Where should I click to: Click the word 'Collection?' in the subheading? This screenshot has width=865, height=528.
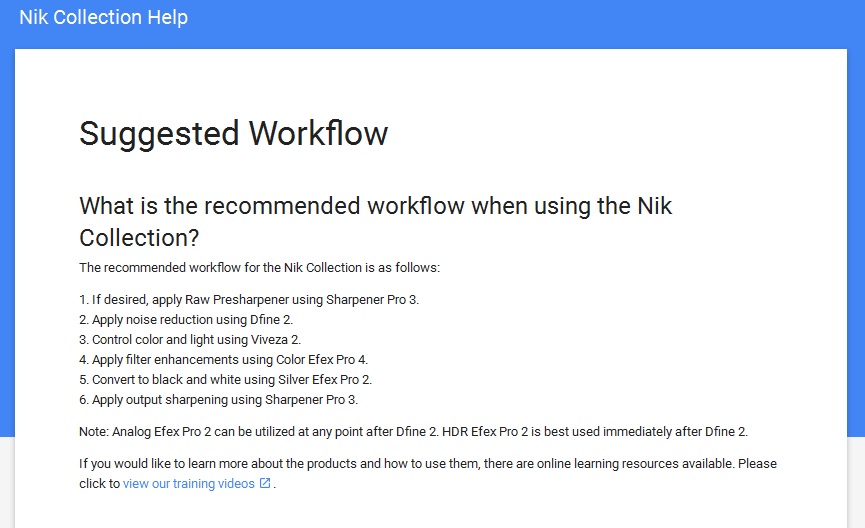(x=139, y=238)
